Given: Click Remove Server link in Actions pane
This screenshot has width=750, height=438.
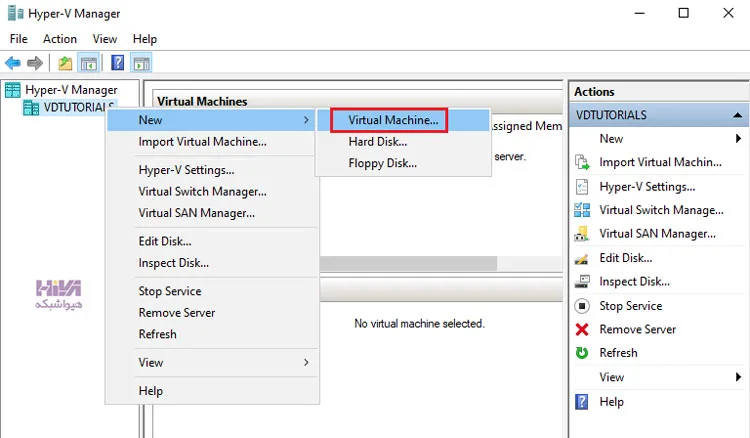Looking at the screenshot, I should 638,329.
